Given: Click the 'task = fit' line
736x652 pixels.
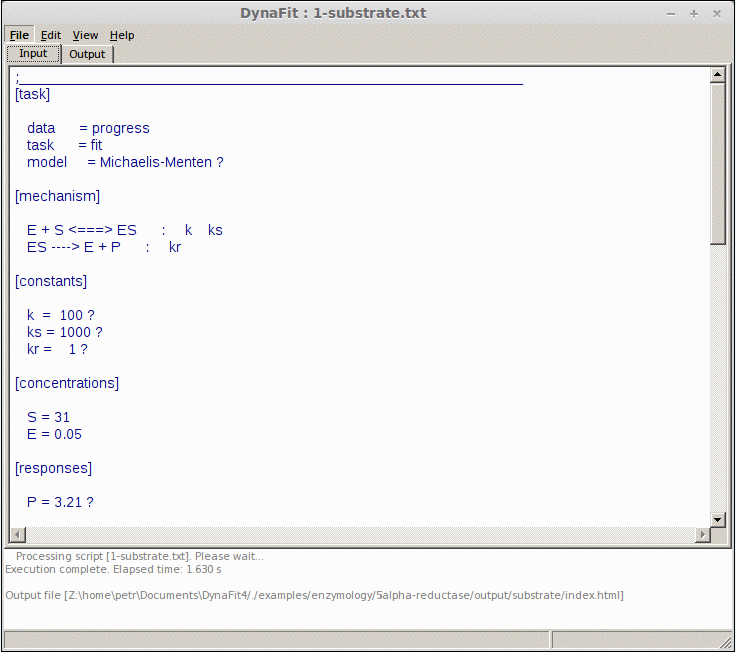Looking at the screenshot, I should [64, 145].
